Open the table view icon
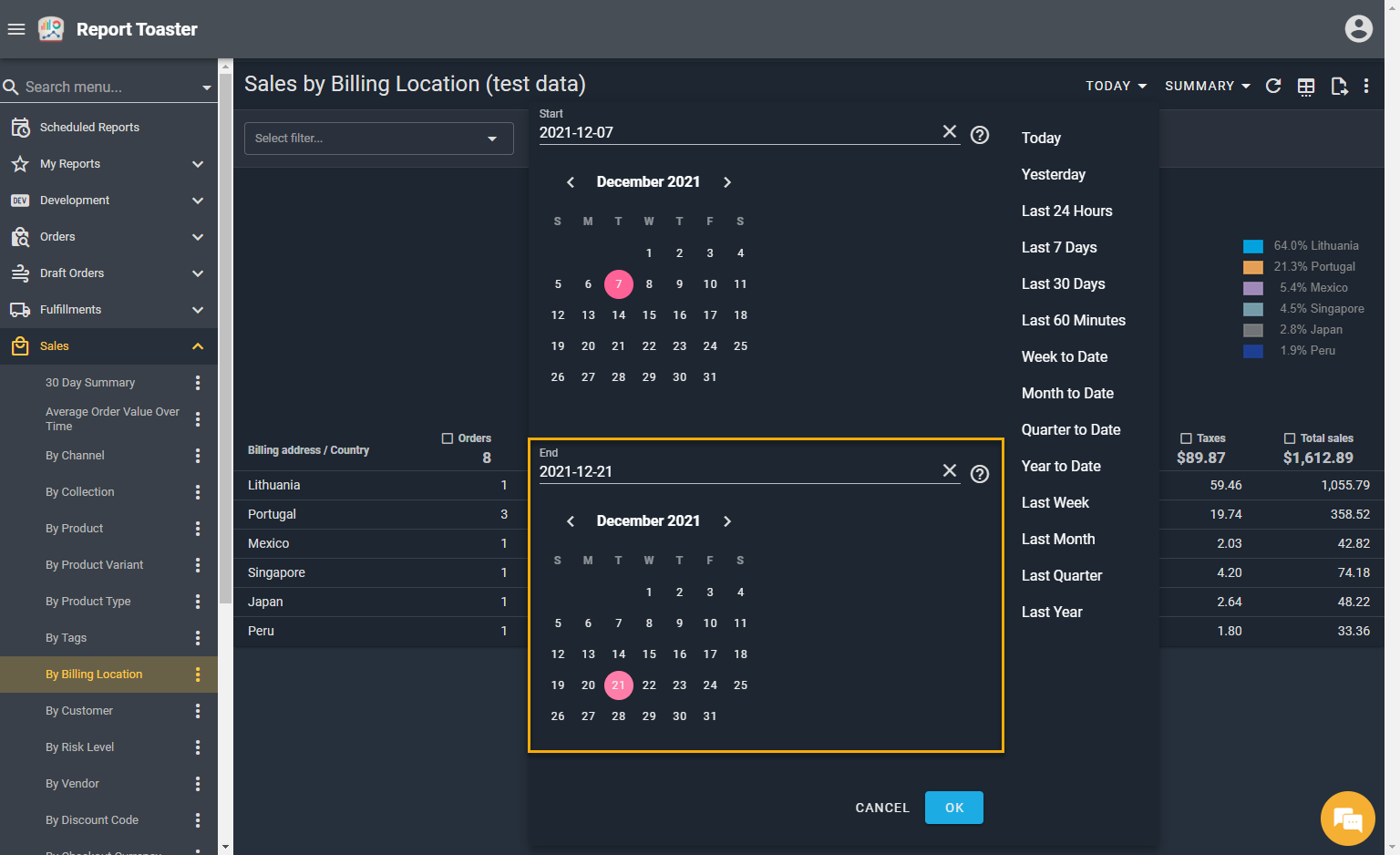 point(1306,86)
